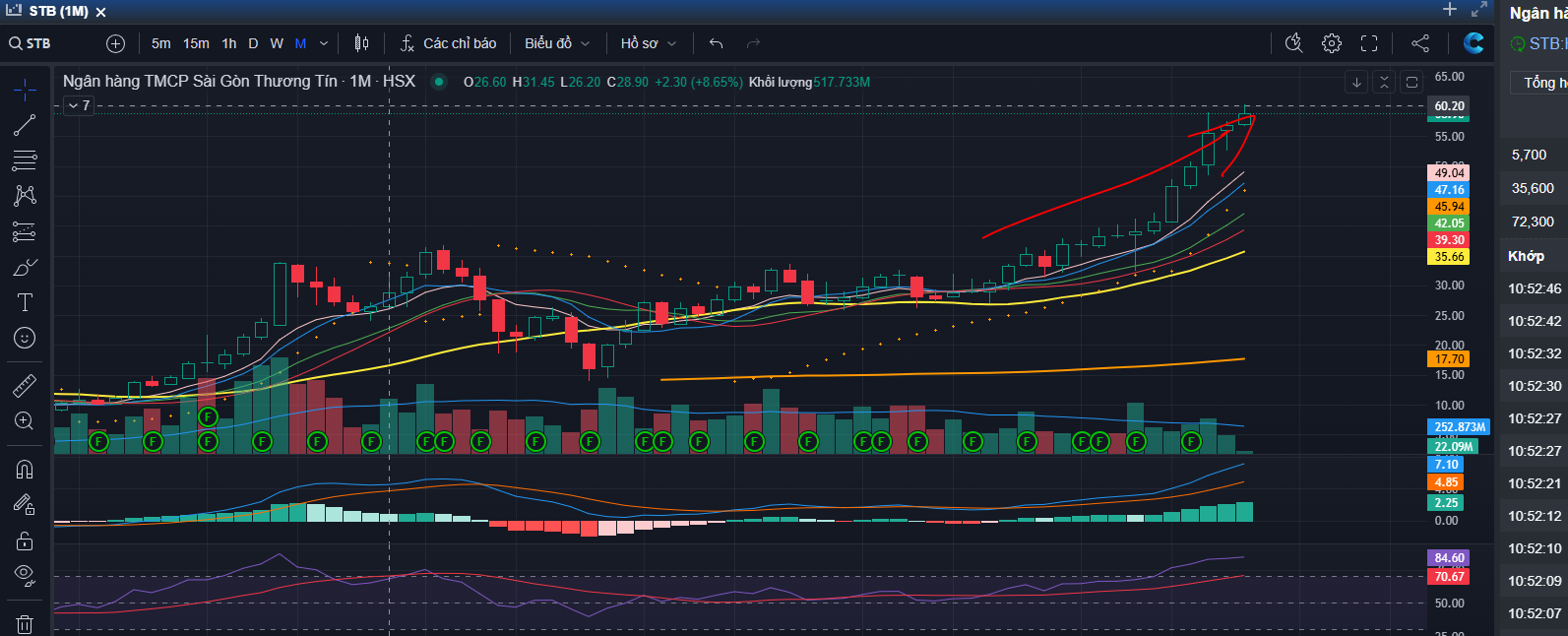The height and width of the screenshot is (636, 1568).
Task: Select the XABCD pattern drawing tool
Action: point(25,196)
